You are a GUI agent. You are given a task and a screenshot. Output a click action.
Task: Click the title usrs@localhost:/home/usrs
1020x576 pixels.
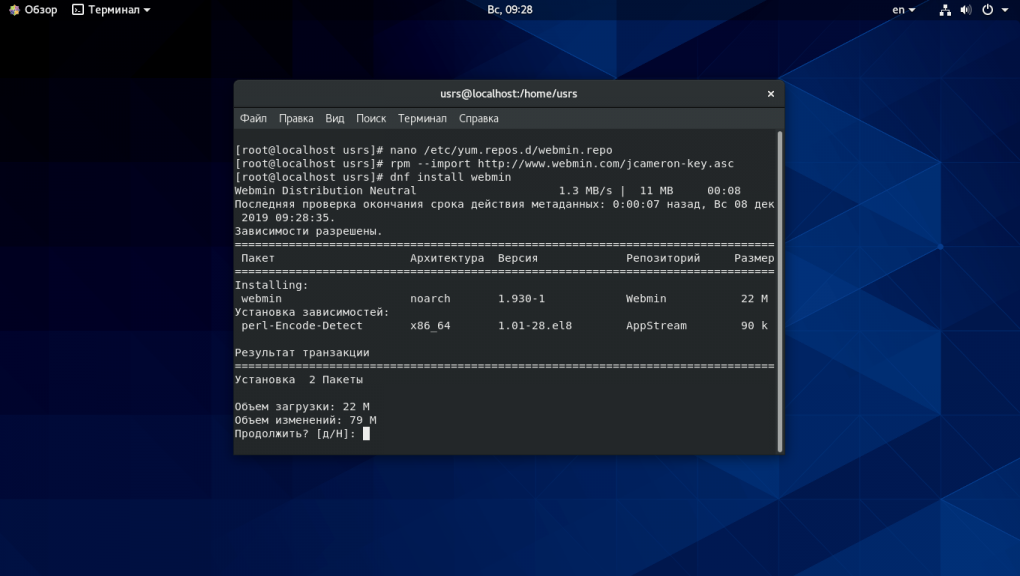click(509, 93)
